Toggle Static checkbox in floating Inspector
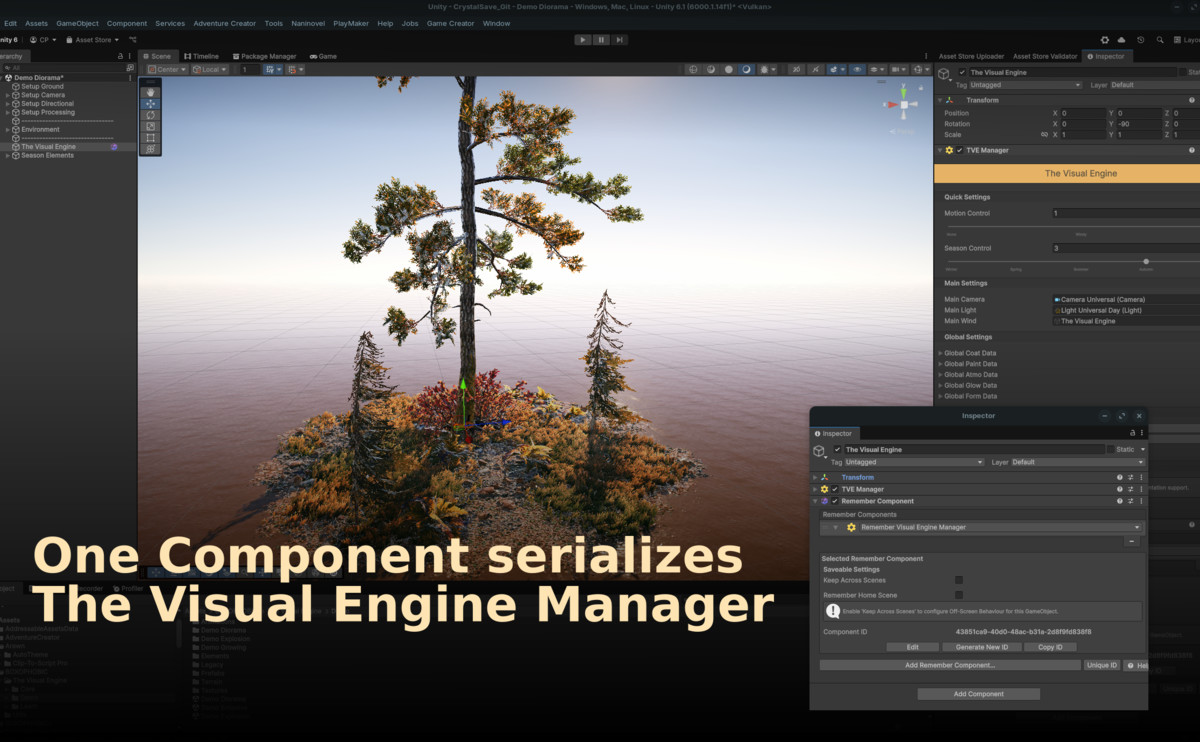Image resolution: width=1200 pixels, height=742 pixels. point(1109,450)
